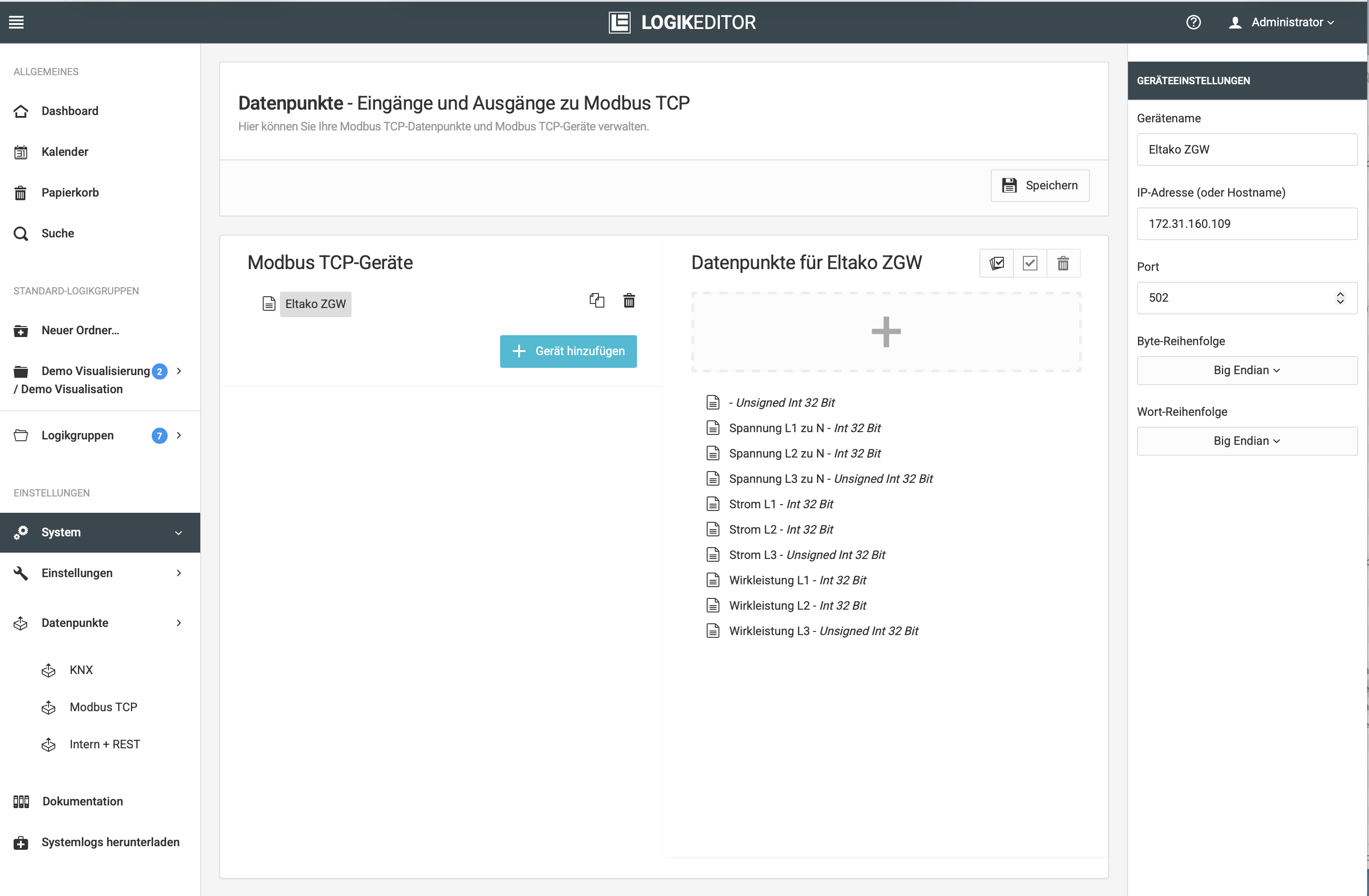This screenshot has width=1369, height=896.
Task: Open the hamburger menu icon
Action: 17,22
